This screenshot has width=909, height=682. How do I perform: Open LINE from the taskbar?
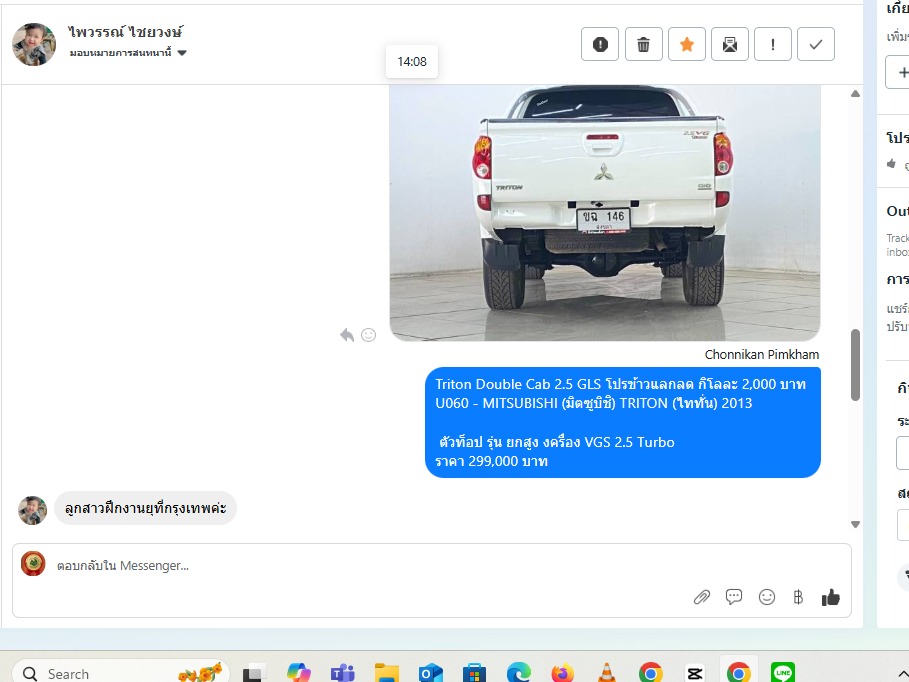coord(783,673)
